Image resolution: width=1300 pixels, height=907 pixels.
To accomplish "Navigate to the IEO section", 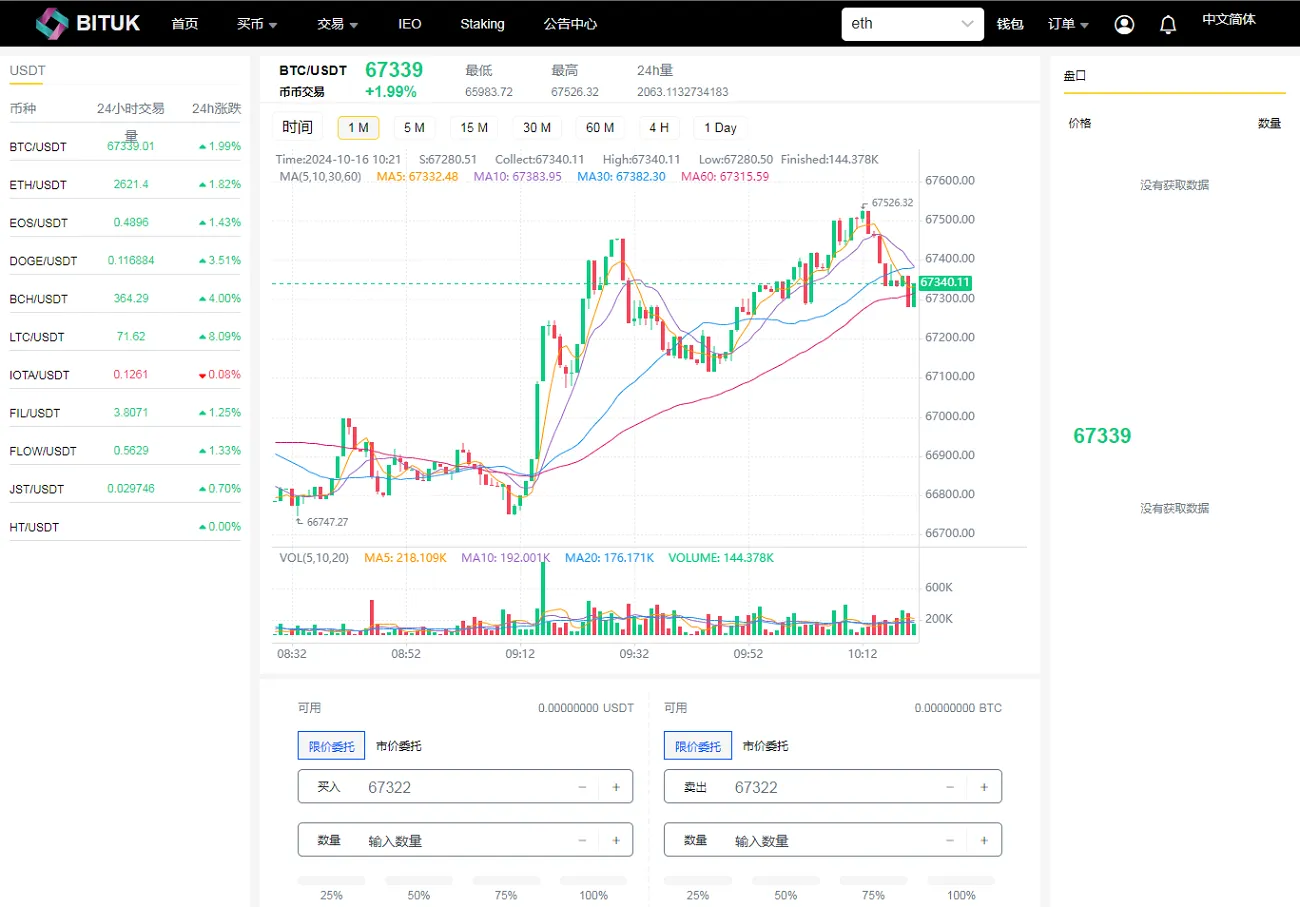I will [409, 23].
